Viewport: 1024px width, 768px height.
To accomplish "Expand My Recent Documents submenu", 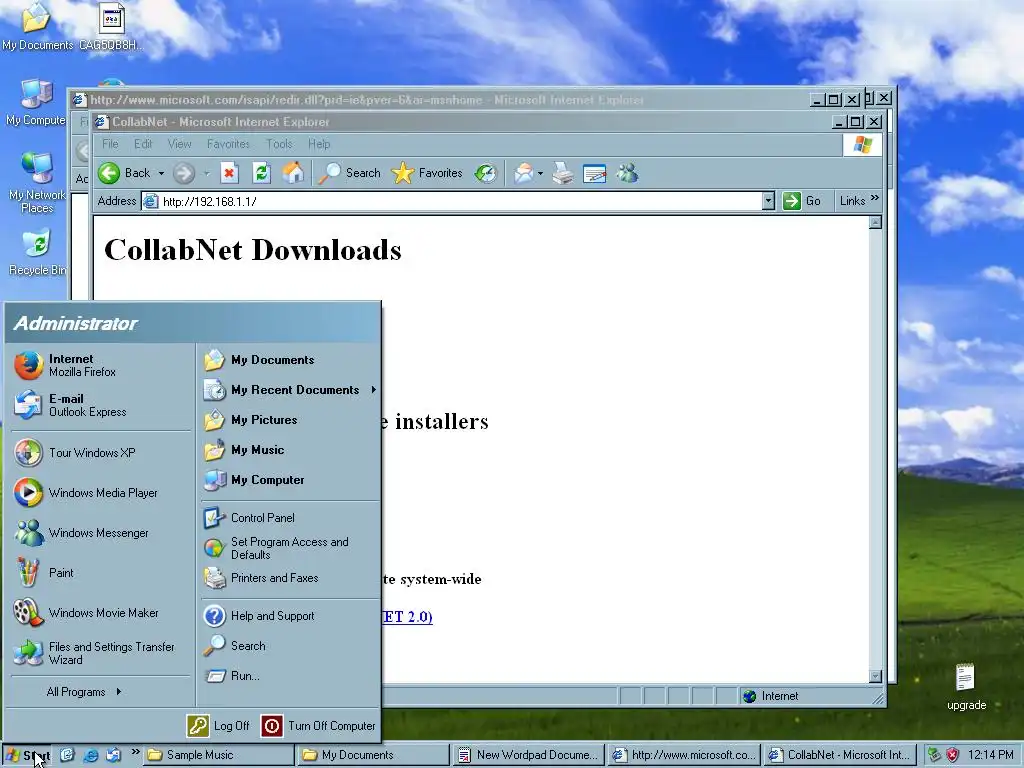I will (x=289, y=390).
